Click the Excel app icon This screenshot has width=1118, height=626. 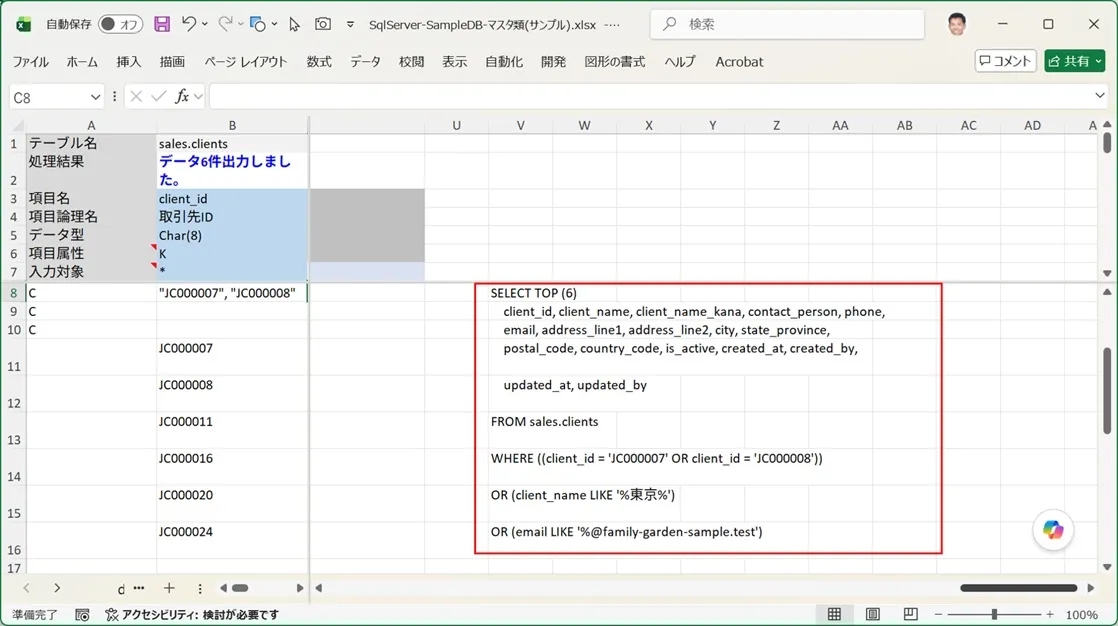pyautogui.click(x=24, y=24)
